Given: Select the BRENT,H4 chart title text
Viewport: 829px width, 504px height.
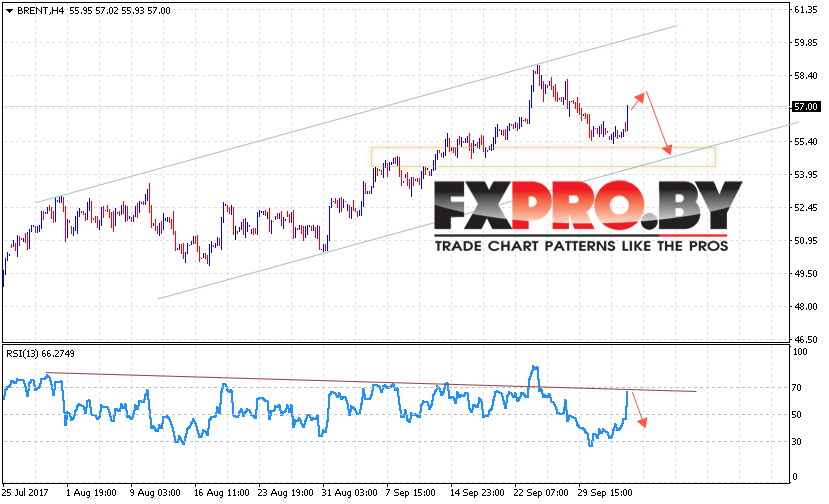Looking at the screenshot, I should (x=41, y=11).
